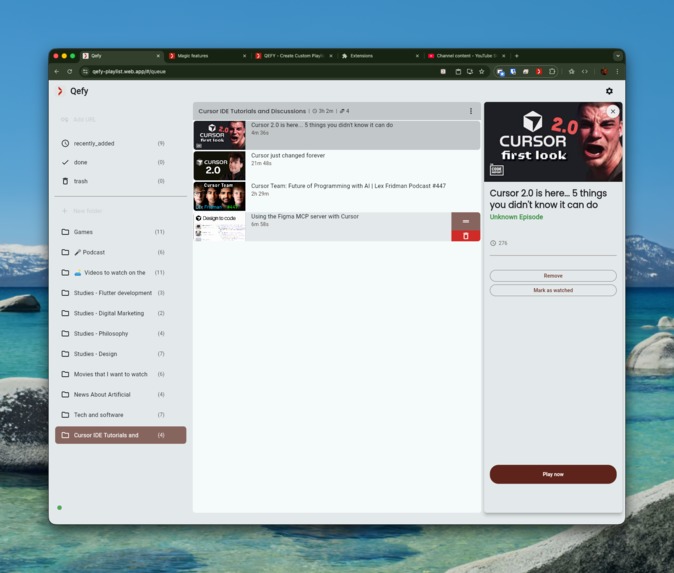Open the Tech and software folder

click(x=120, y=415)
